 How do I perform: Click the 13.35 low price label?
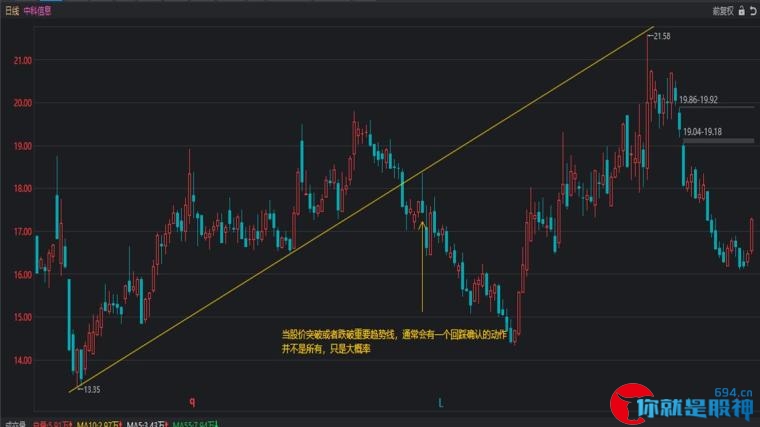(x=92, y=389)
